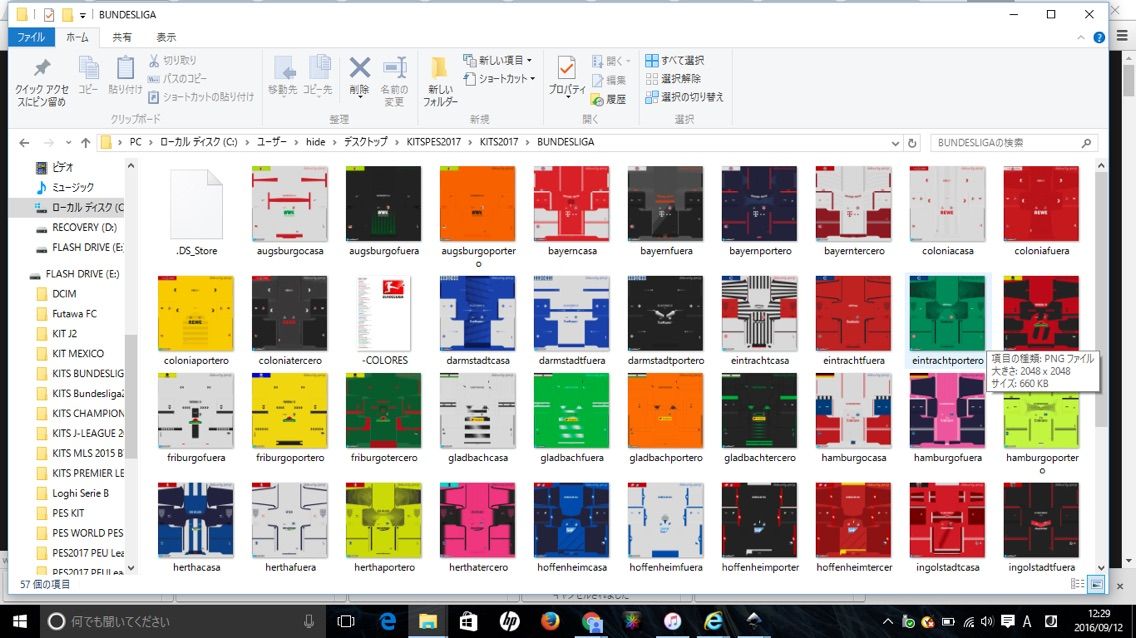Click KITSPES2017 in the address breadcrumb
Screen dimensions: 1136x638
coord(433,142)
